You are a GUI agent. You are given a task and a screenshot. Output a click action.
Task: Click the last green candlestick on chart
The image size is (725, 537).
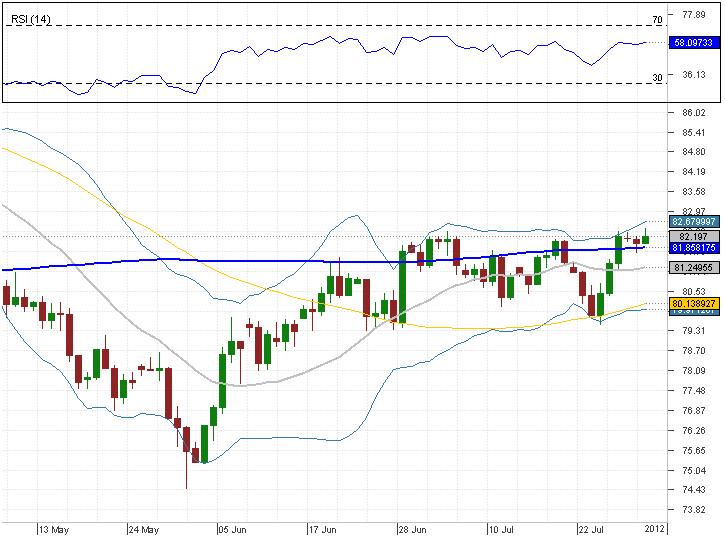click(646, 238)
